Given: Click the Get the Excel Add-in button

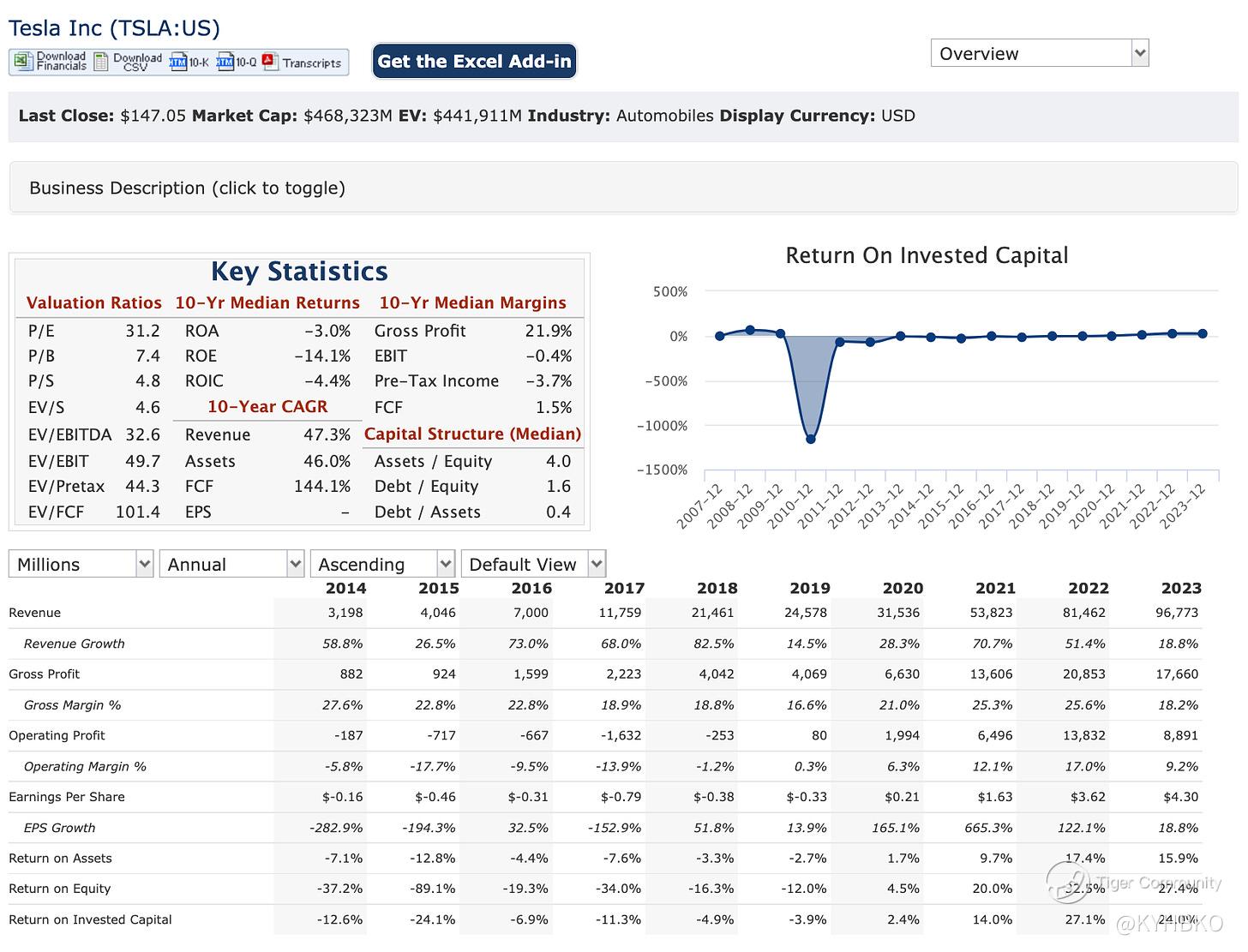Looking at the screenshot, I should click(474, 61).
